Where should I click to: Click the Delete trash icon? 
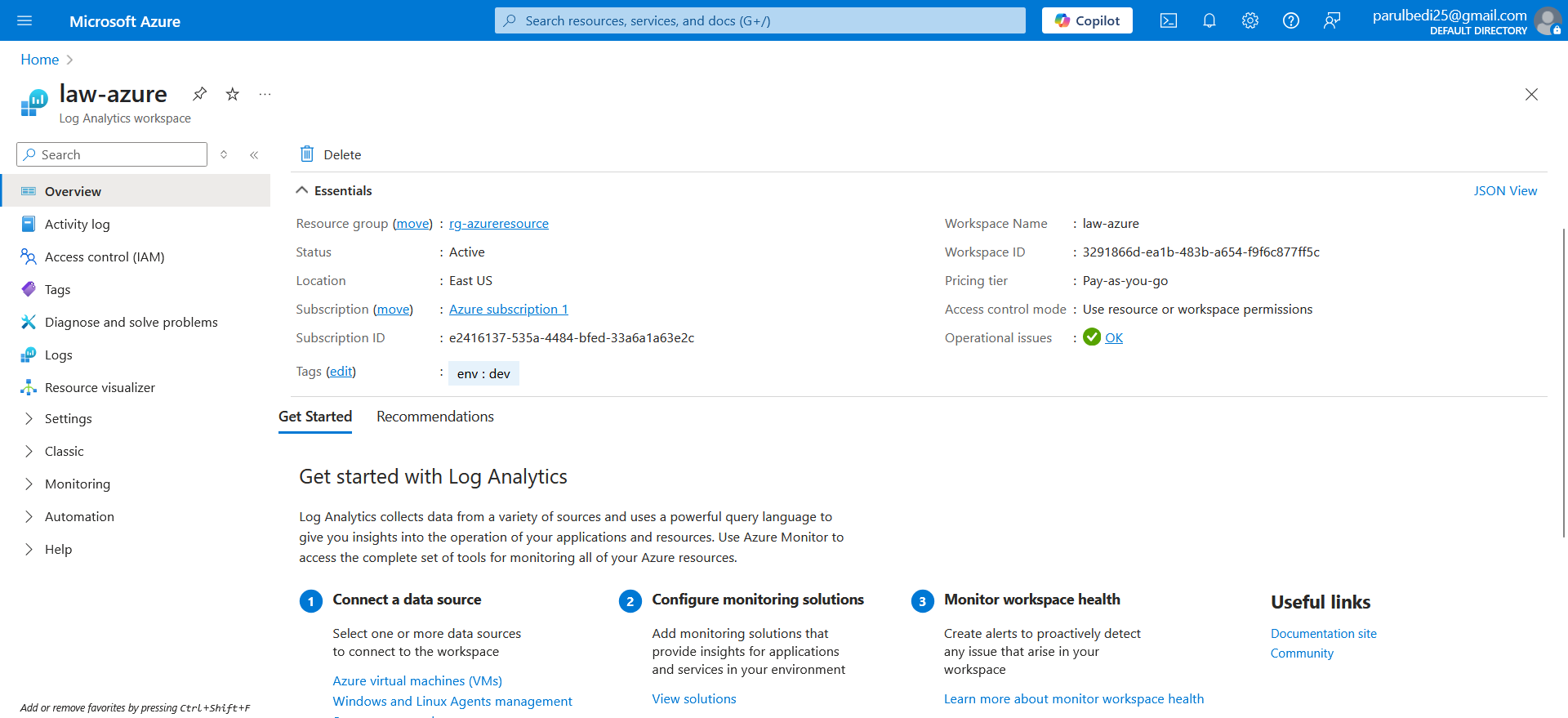click(x=307, y=154)
